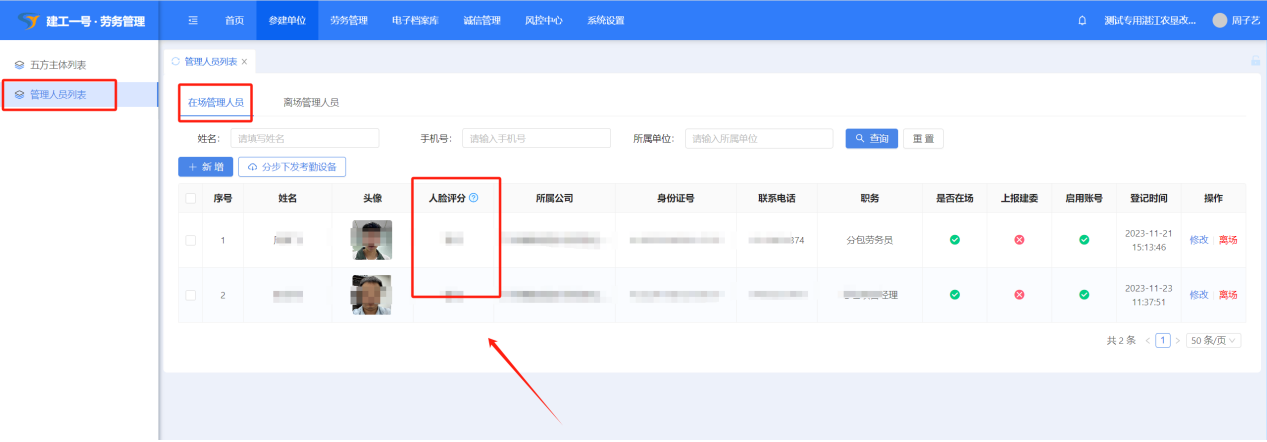
Task: Click the 手机号 input field
Action: [x=537, y=139]
